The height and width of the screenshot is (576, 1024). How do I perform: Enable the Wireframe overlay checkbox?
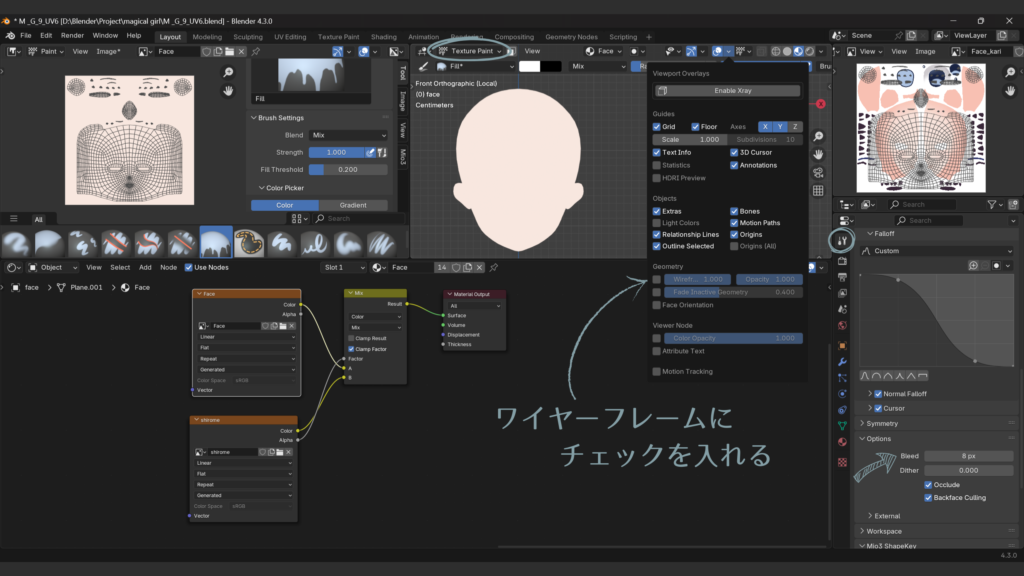(x=657, y=280)
